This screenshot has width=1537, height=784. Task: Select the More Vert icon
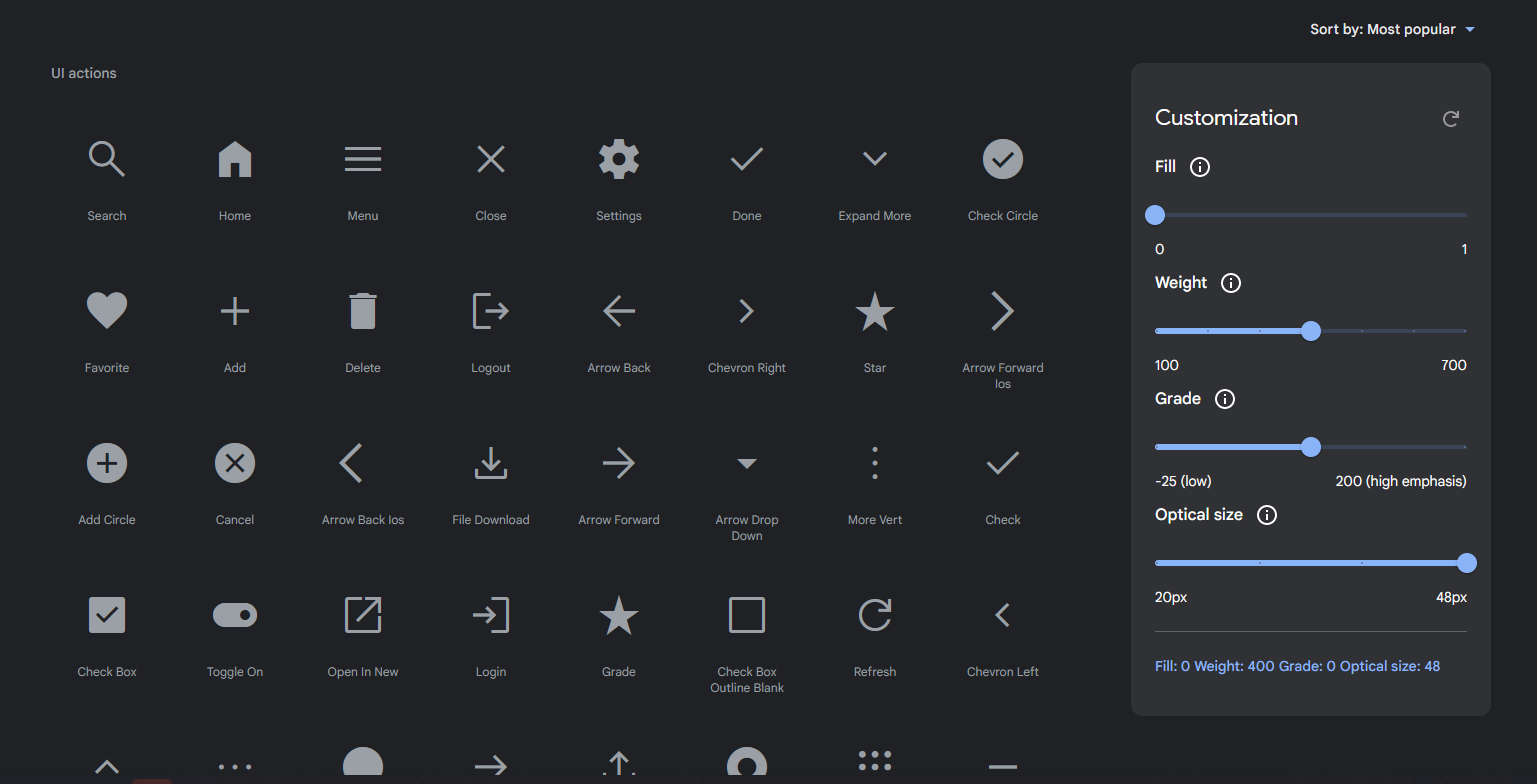point(875,463)
